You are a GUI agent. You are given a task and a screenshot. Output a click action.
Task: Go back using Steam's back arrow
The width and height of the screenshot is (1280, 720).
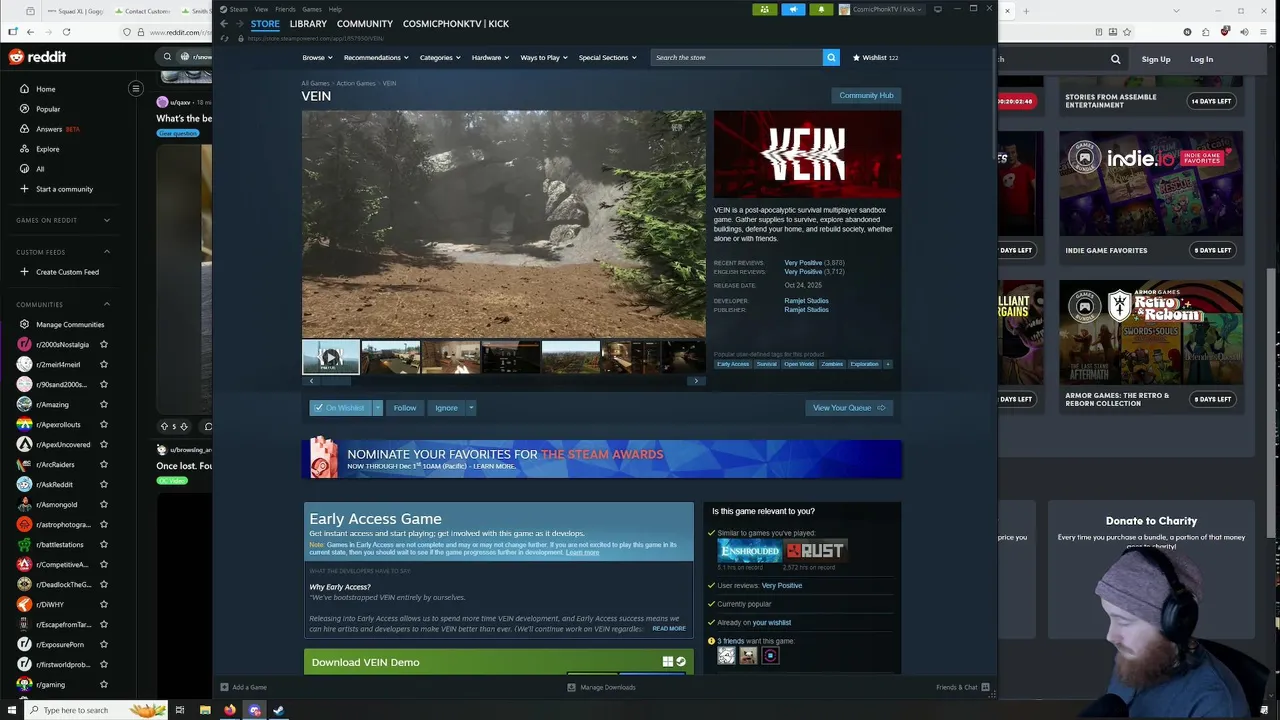tap(224, 24)
